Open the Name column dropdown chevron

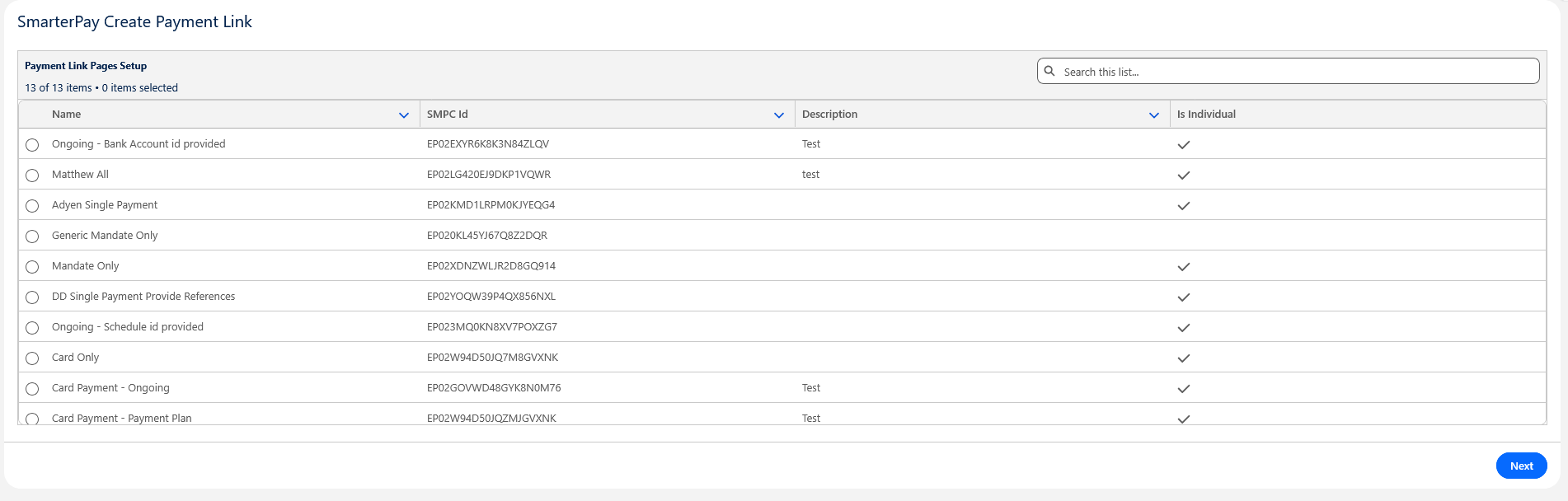pos(404,115)
